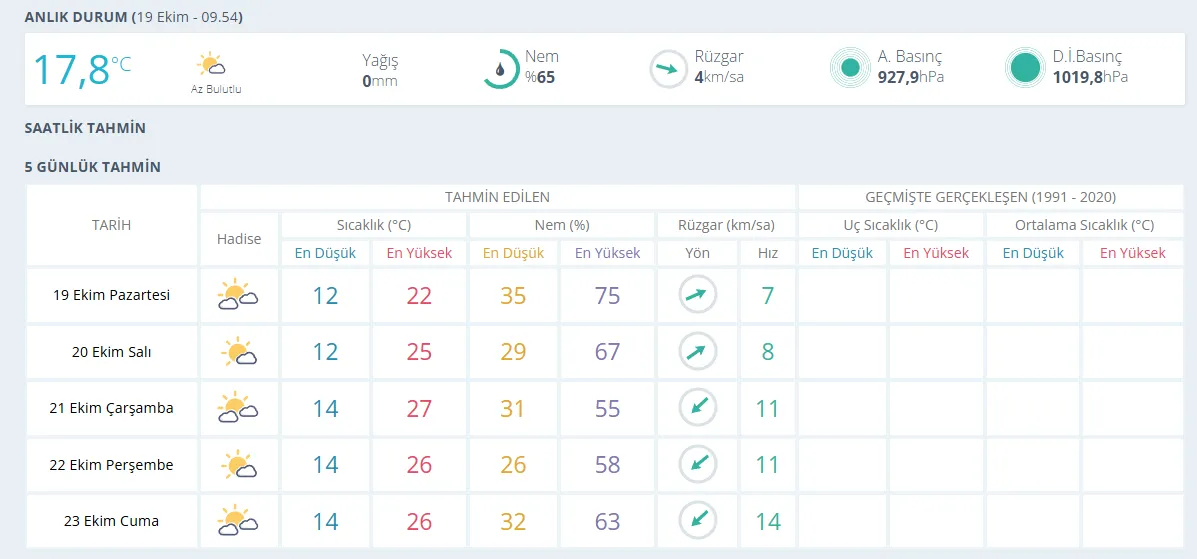Click wind direction icon for 19 Ekim Pazartesi
Image resolution: width=1197 pixels, height=559 pixels.
(698, 295)
